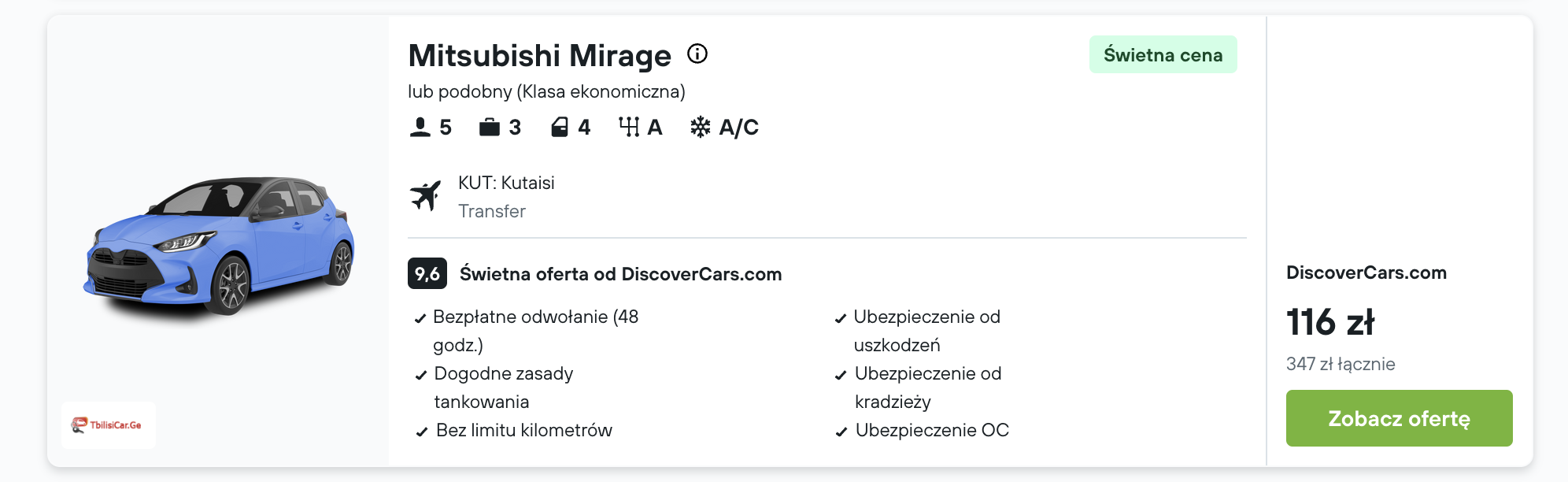Click the Ubezpieczenie OC feature text
The image size is (1568, 482).
932,430
